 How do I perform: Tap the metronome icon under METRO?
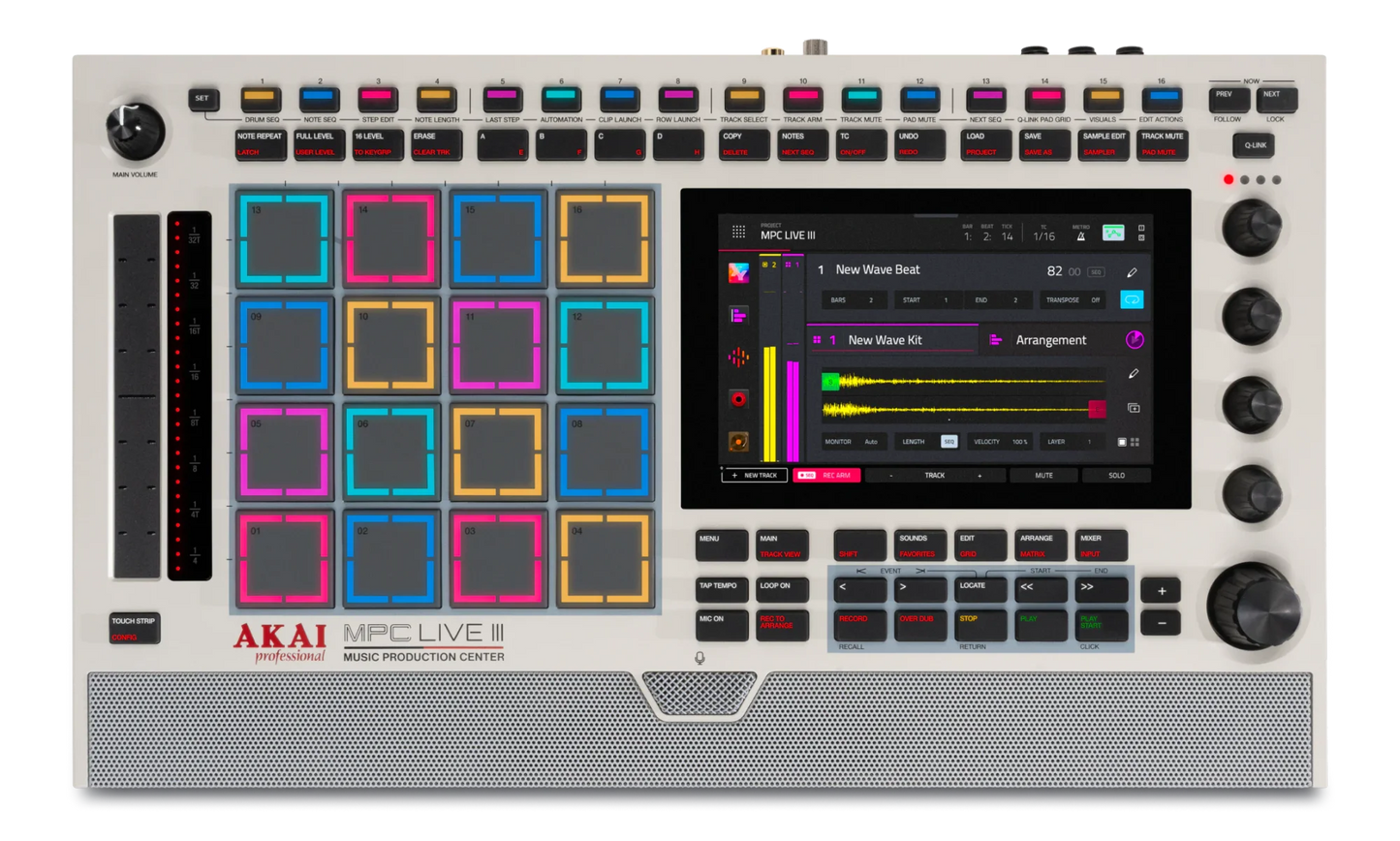(x=1080, y=235)
